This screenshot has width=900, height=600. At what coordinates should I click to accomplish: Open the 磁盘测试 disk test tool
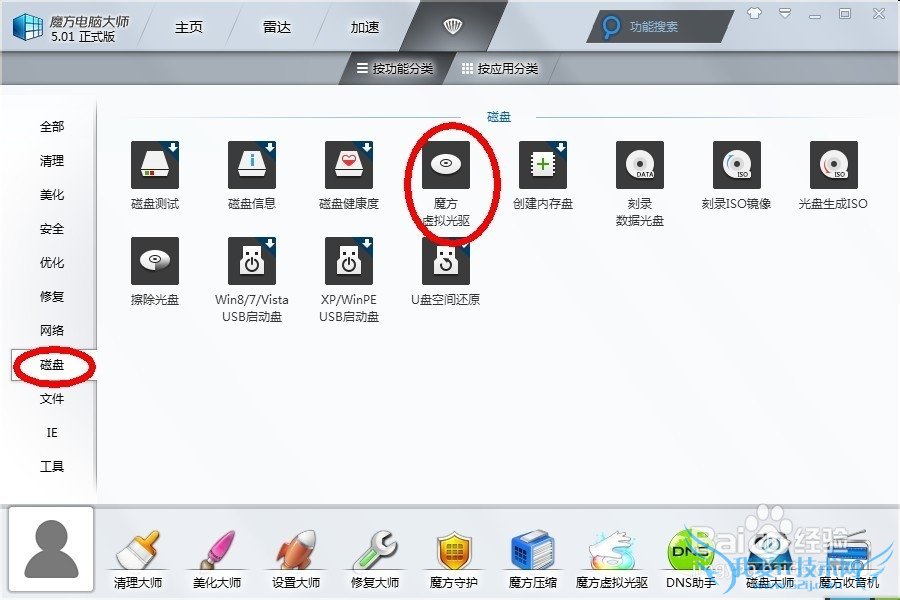155,165
